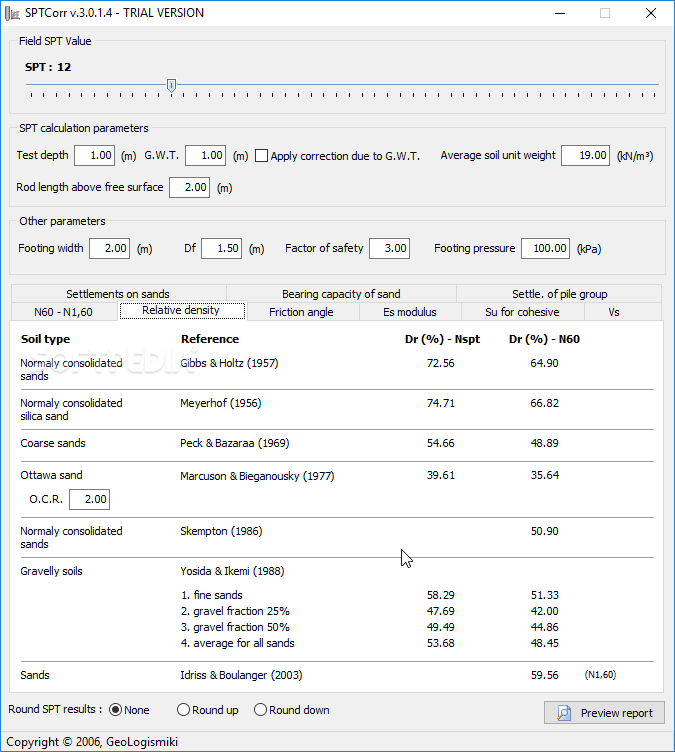
Task: Click the Skempton (1986) reference
Action: tap(221, 531)
